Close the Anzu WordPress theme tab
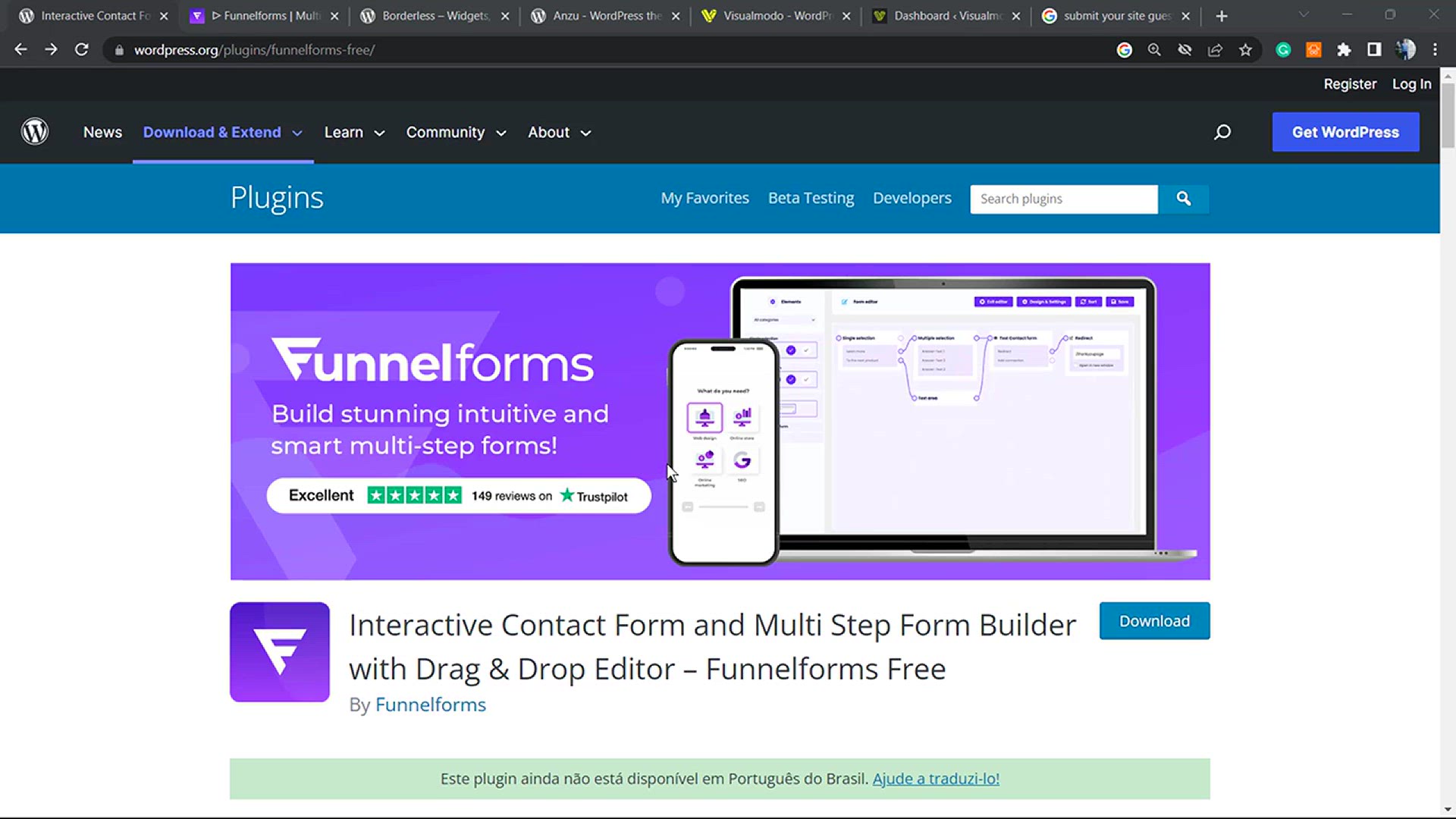Screen dimensions: 1456x819 pyautogui.click(x=676, y=16)
